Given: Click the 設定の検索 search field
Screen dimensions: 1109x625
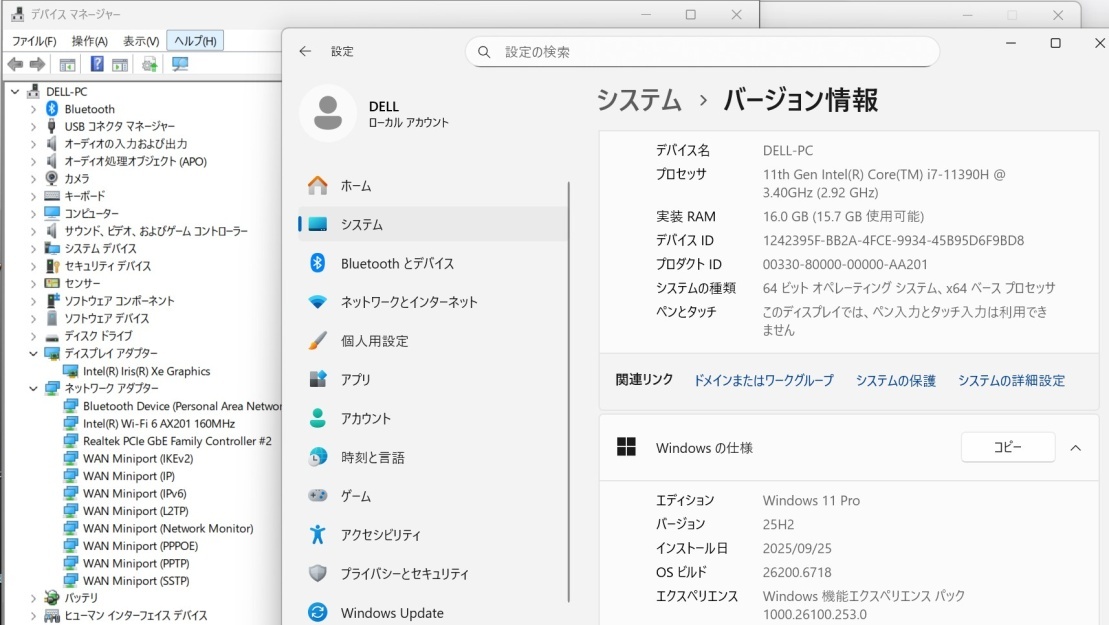Looking at the screenshot, I should point(700,51).
